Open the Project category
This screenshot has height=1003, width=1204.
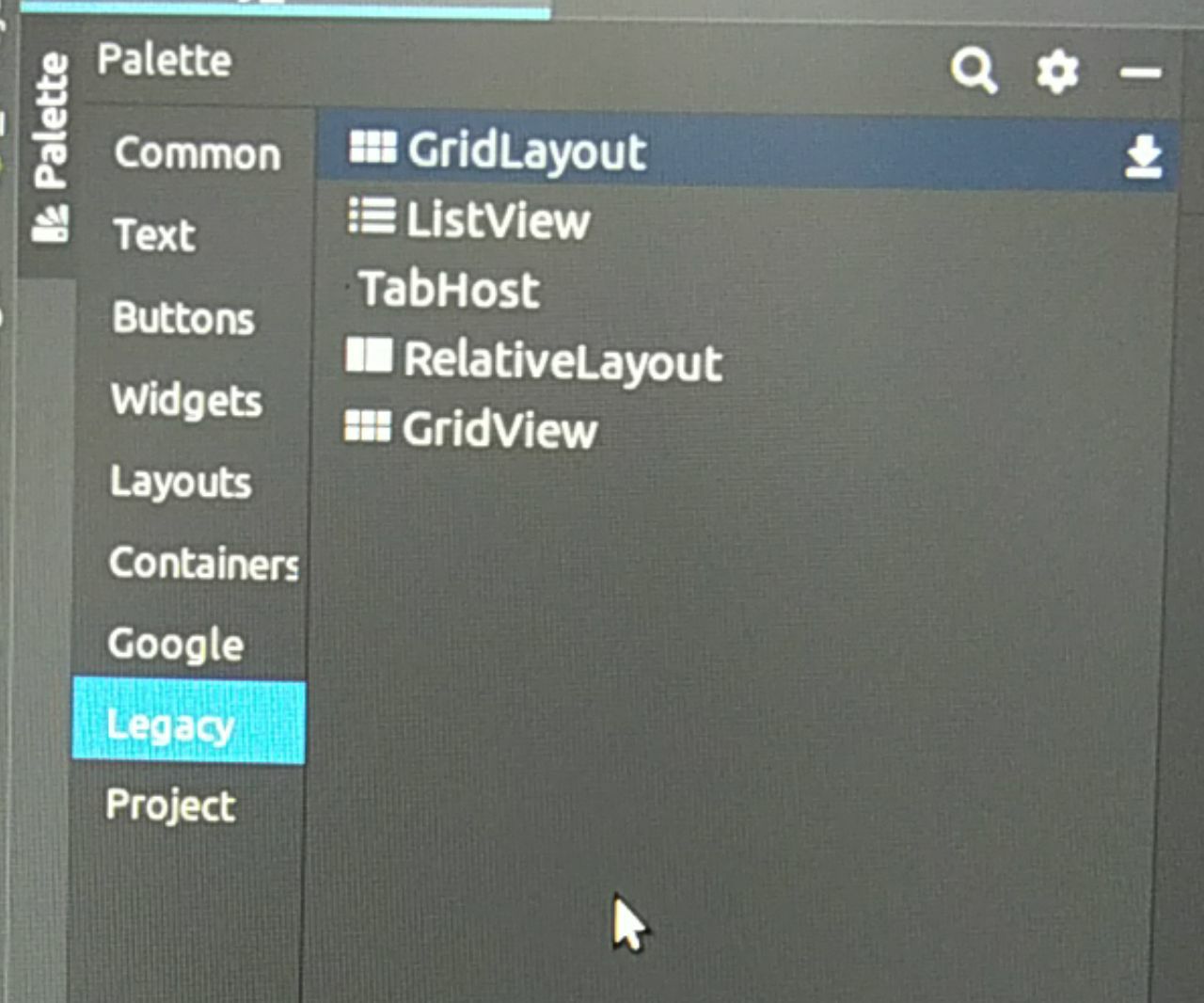(x=170, y=806)
